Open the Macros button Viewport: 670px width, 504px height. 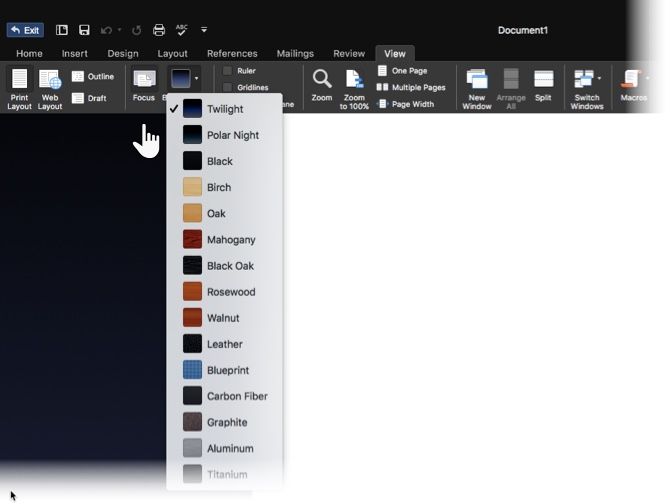(633, 86)
